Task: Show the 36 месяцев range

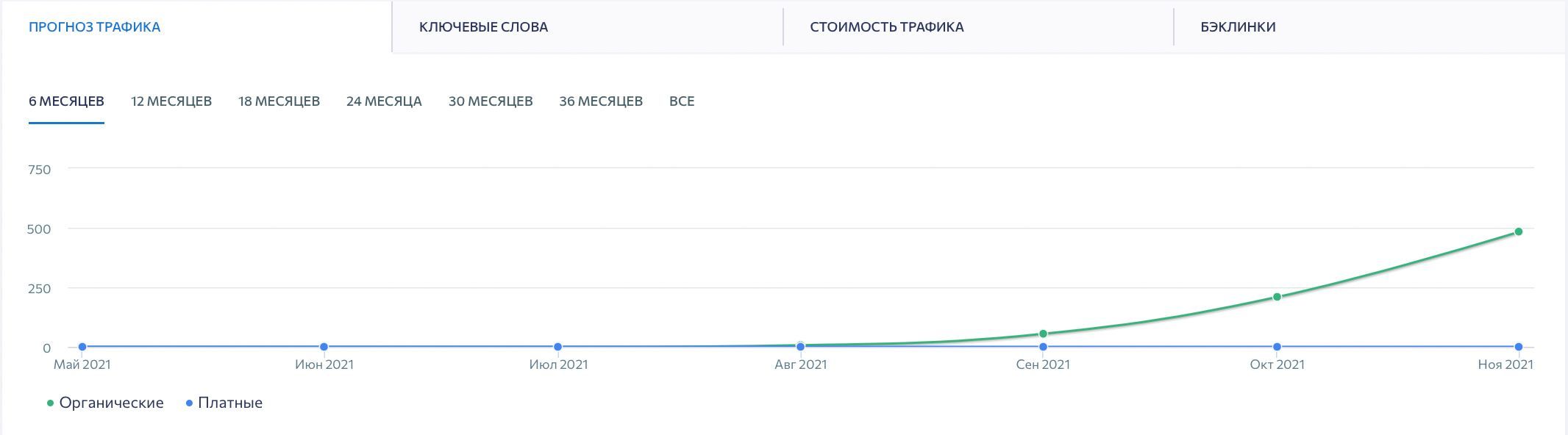Action: [601, 101]
